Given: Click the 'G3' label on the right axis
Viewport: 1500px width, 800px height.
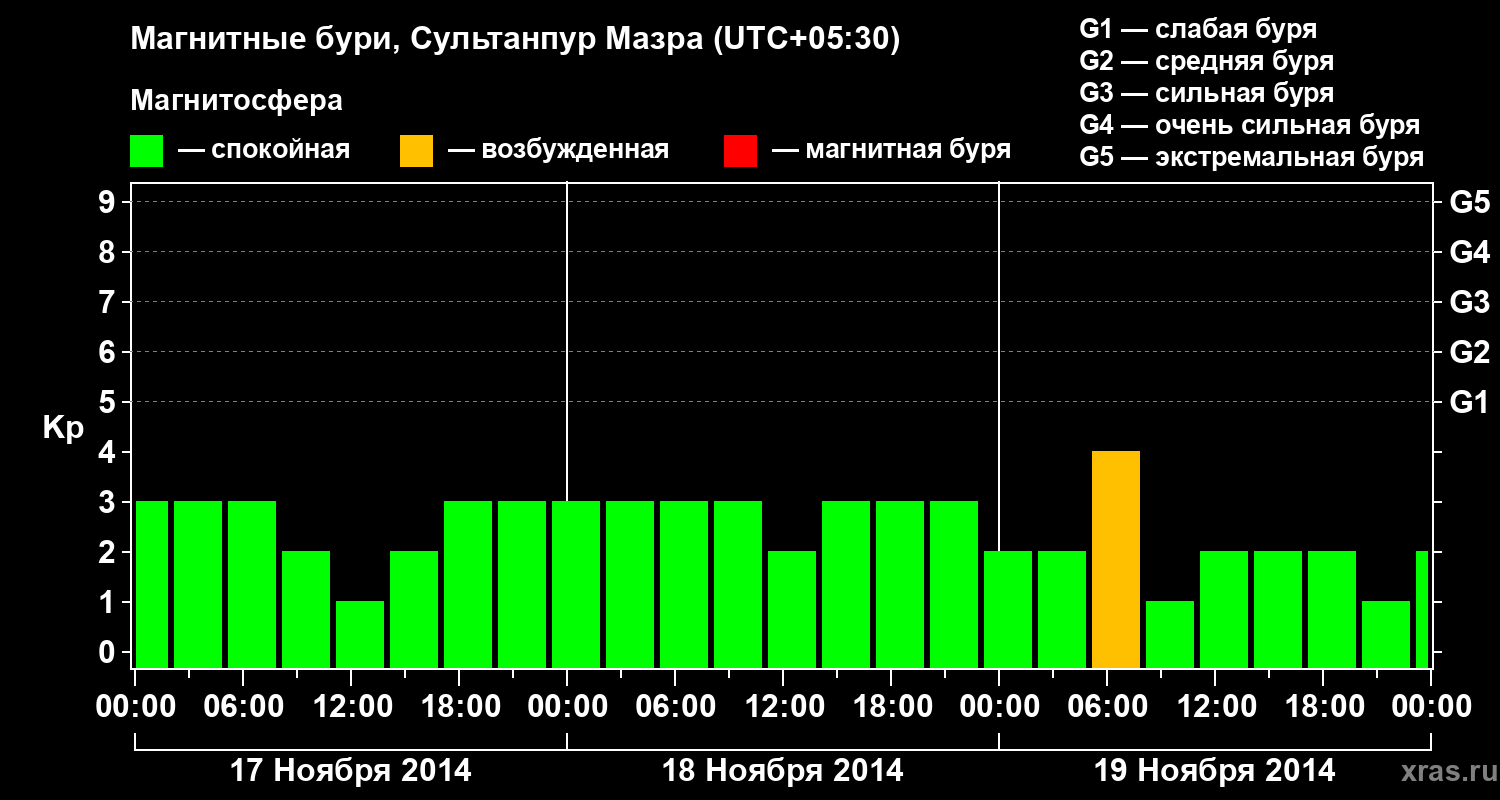Looking at the screenshot, I should click(x=1470, y=302).
